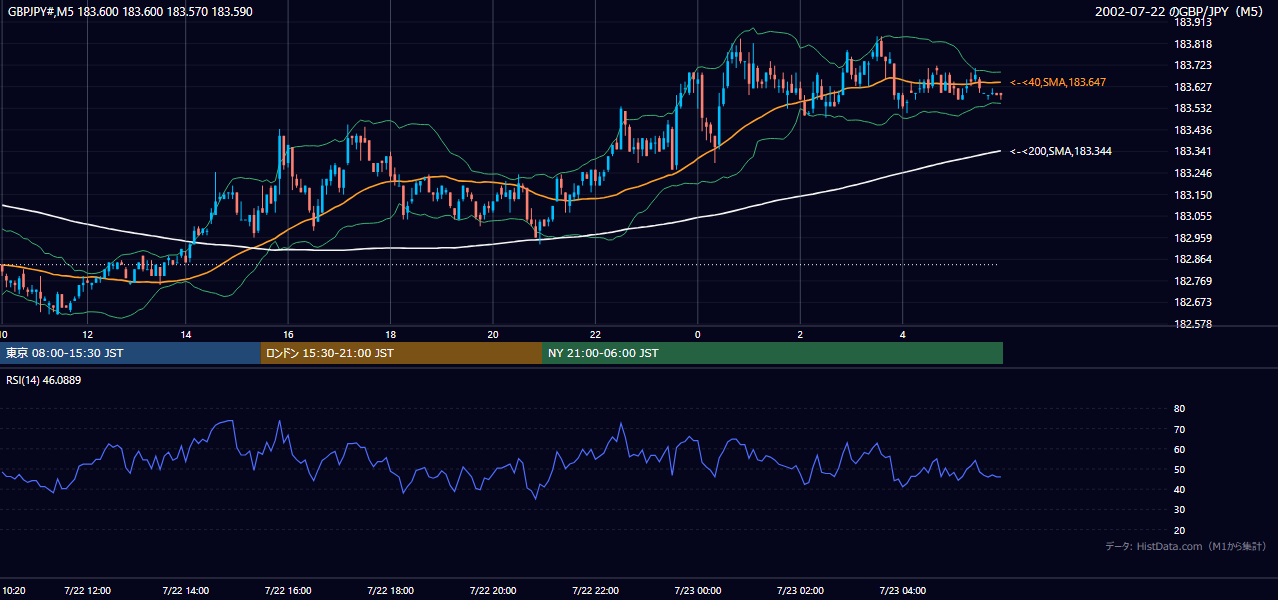Screen dimensions: 1278x600
Task: Click the 7/22 20:00 bottom time label
Action: coord(493,590)
